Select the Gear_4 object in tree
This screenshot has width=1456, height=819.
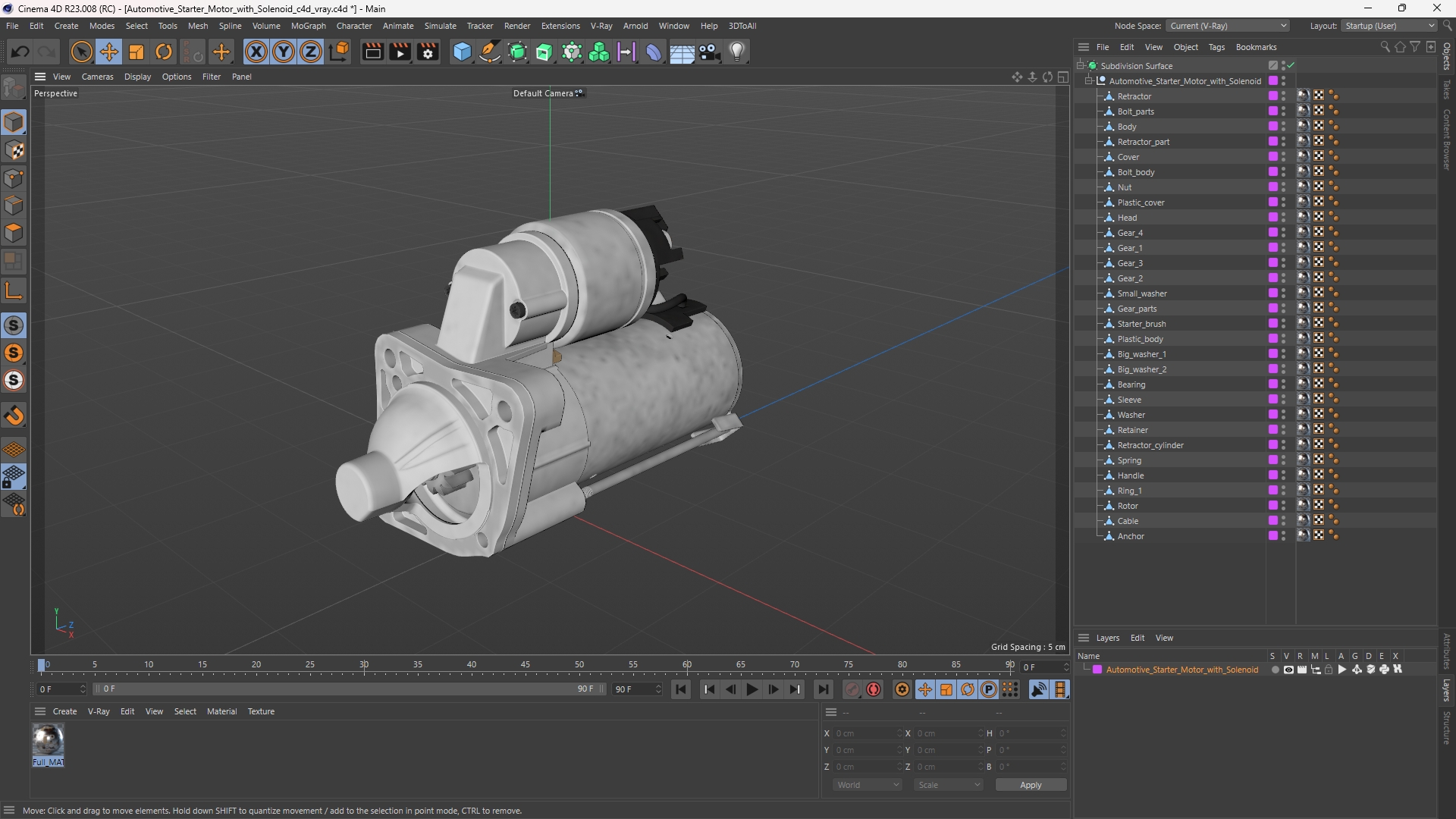(x=1130, y=233)
